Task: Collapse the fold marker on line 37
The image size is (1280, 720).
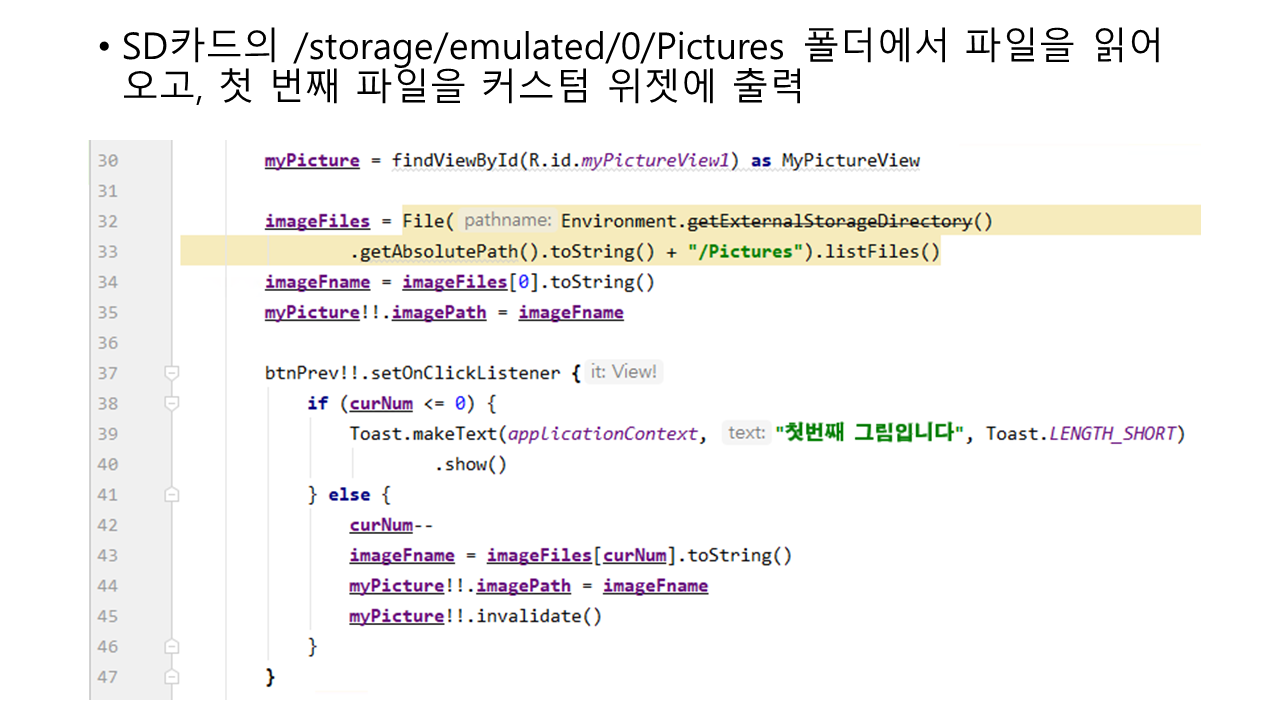Action: point(172,373)
